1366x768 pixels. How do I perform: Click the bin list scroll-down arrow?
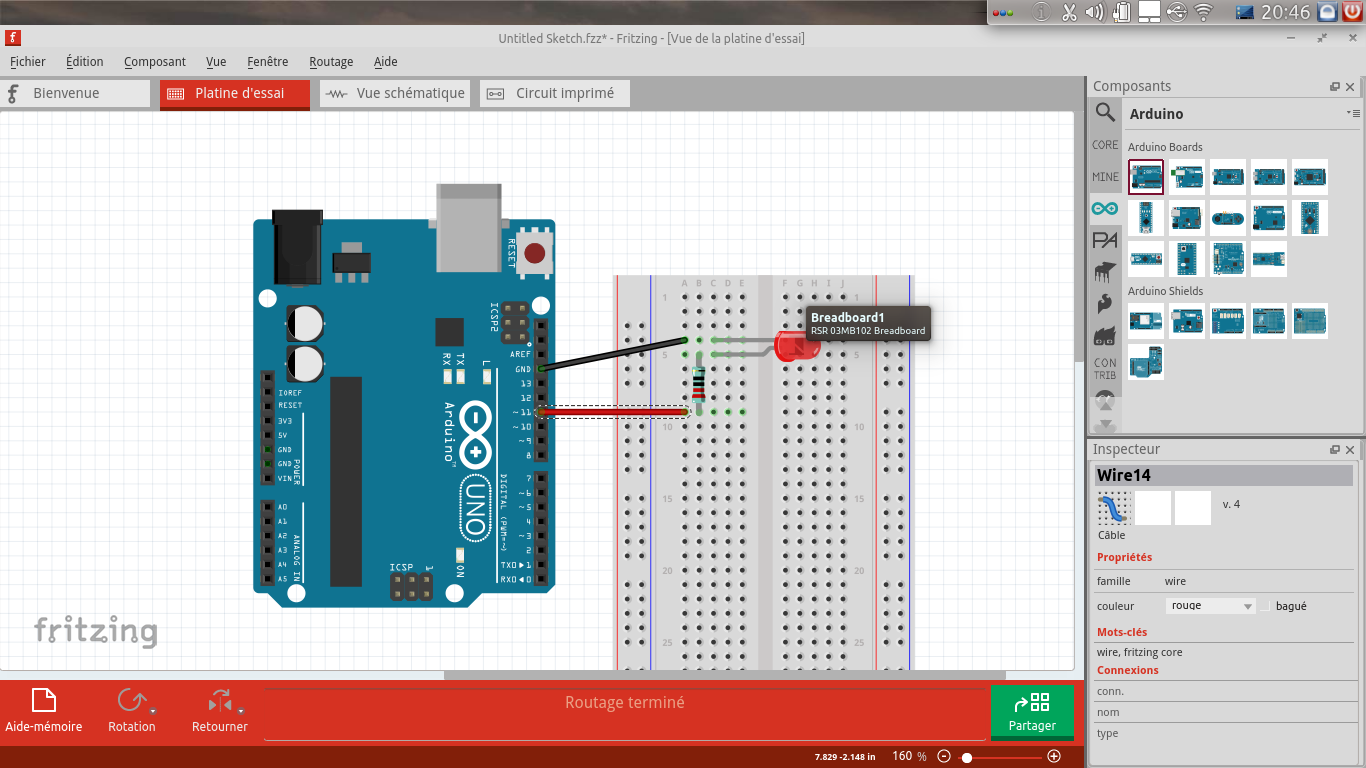1105,426
